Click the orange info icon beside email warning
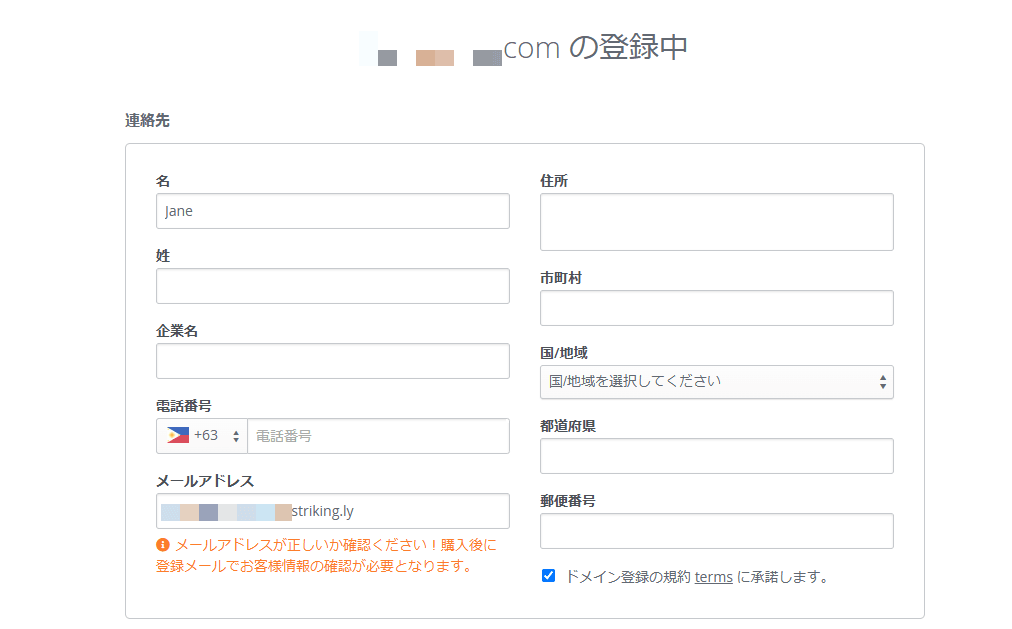 pyautogui.click(x=163, y=545)
